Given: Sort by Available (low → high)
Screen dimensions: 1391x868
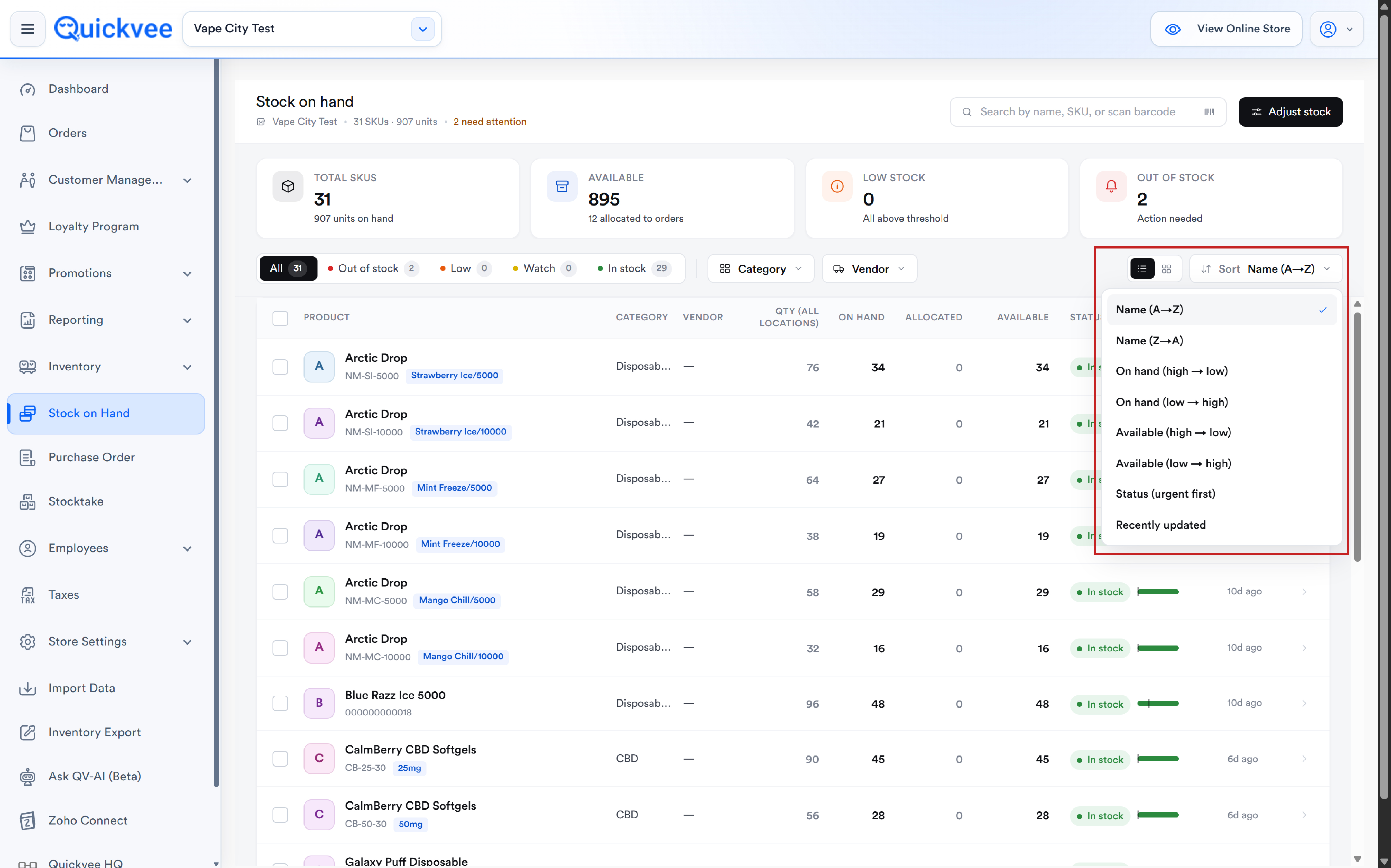Looking at the screenshot, I should click(x=1222, y=464).
